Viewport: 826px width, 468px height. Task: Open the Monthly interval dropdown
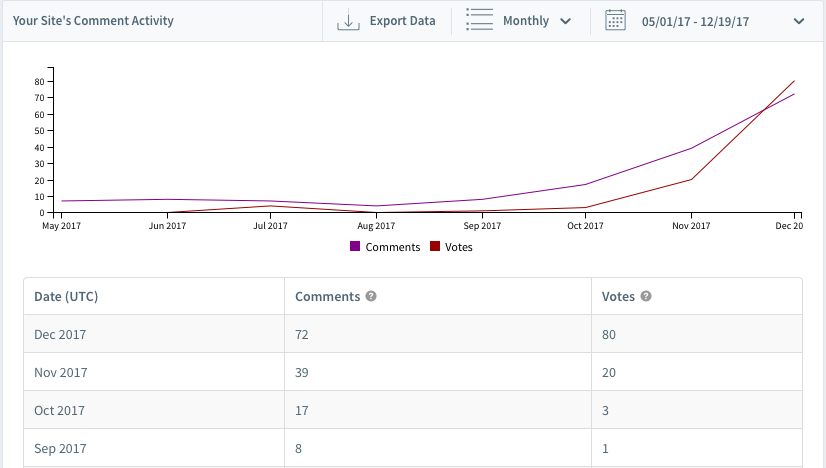(x=537, y=21)
